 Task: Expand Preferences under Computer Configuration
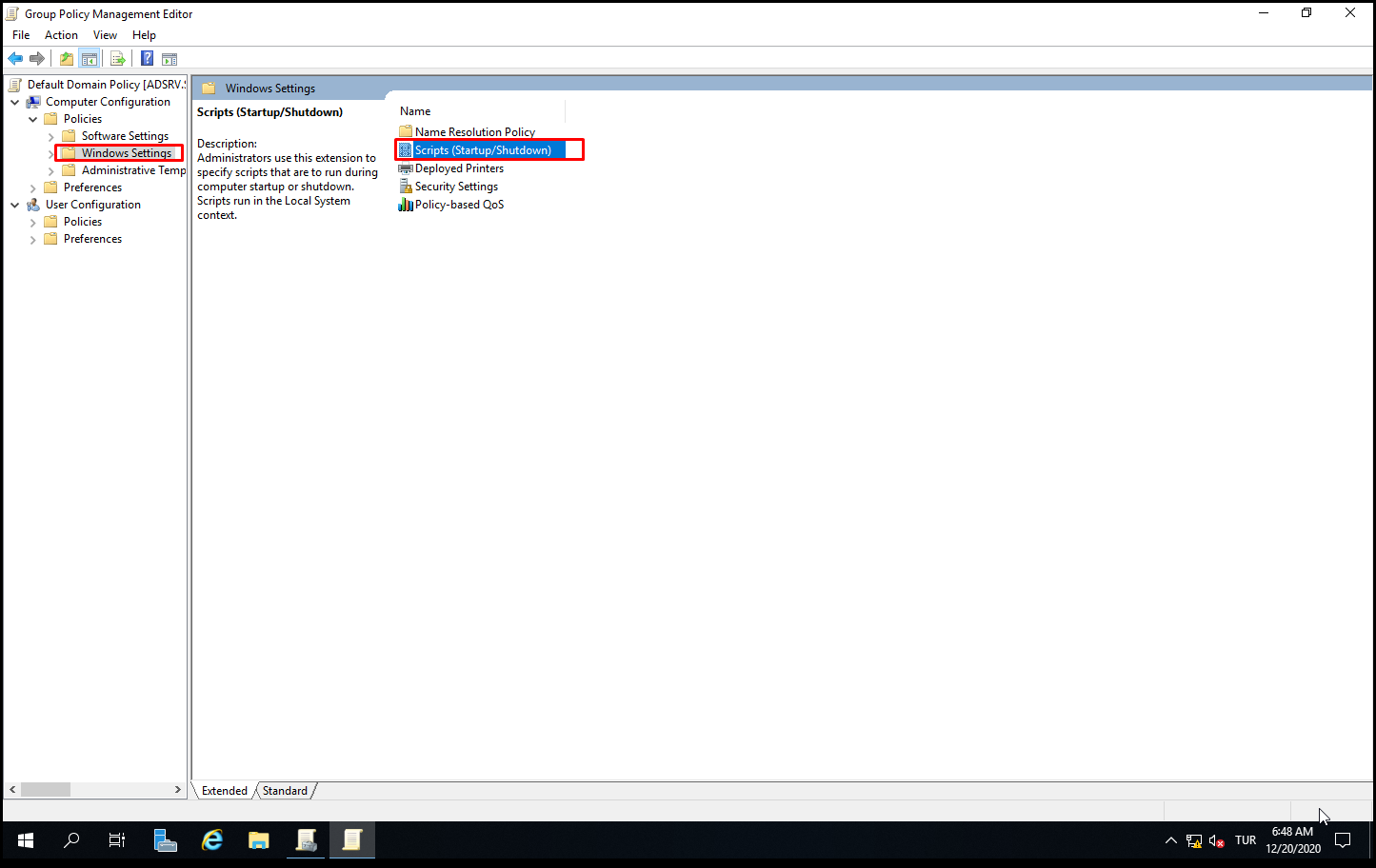tap(33, 187)
